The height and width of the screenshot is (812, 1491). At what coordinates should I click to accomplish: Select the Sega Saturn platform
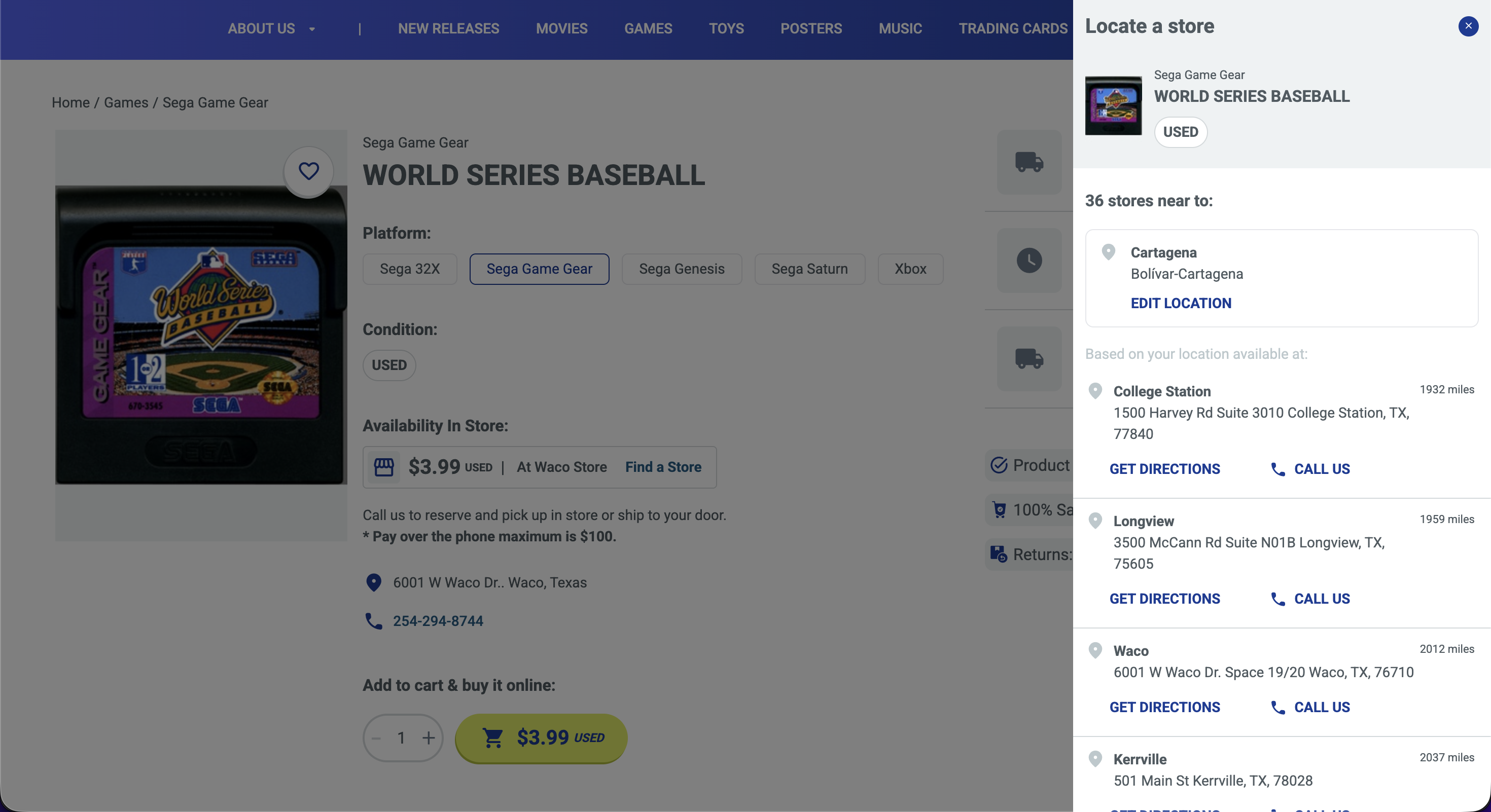[x=810, y=269]
